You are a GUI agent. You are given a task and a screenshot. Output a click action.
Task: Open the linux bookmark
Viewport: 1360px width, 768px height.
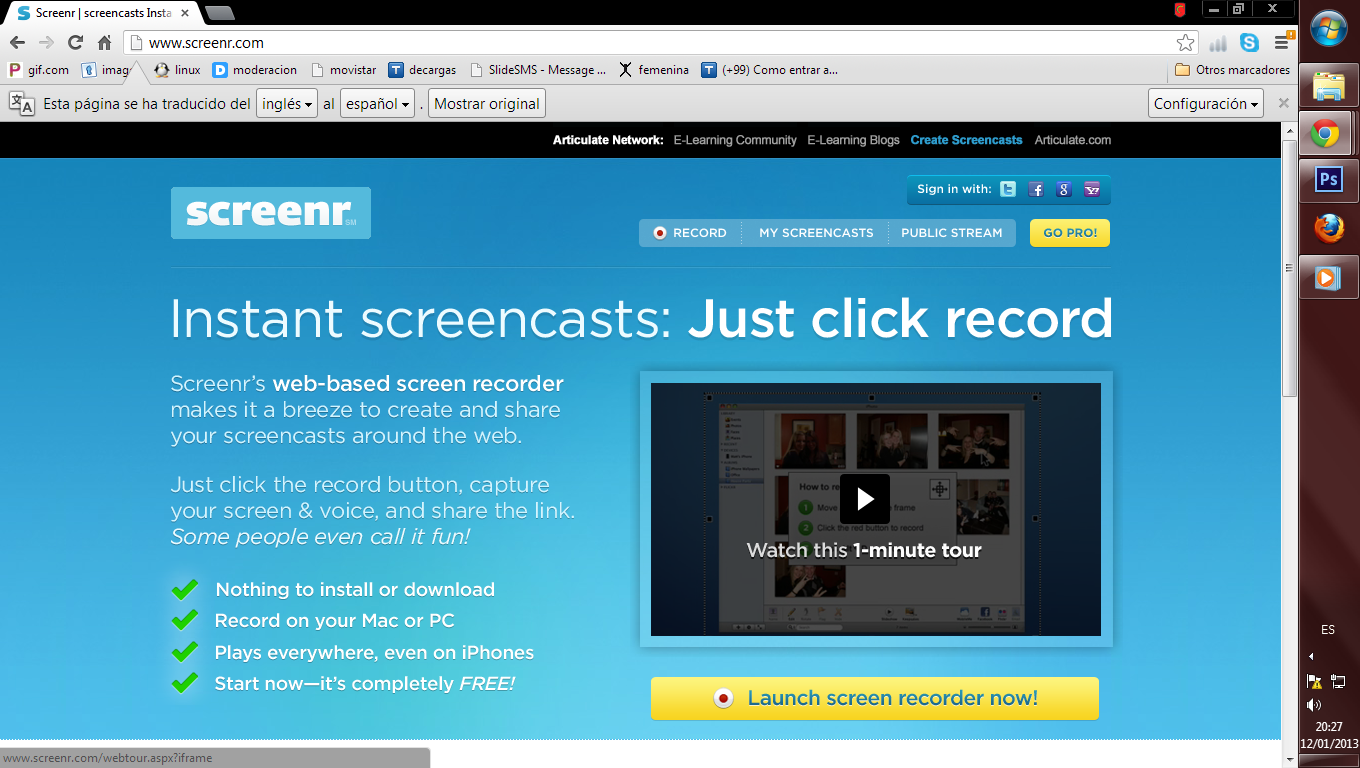click(x=177, y=70)
